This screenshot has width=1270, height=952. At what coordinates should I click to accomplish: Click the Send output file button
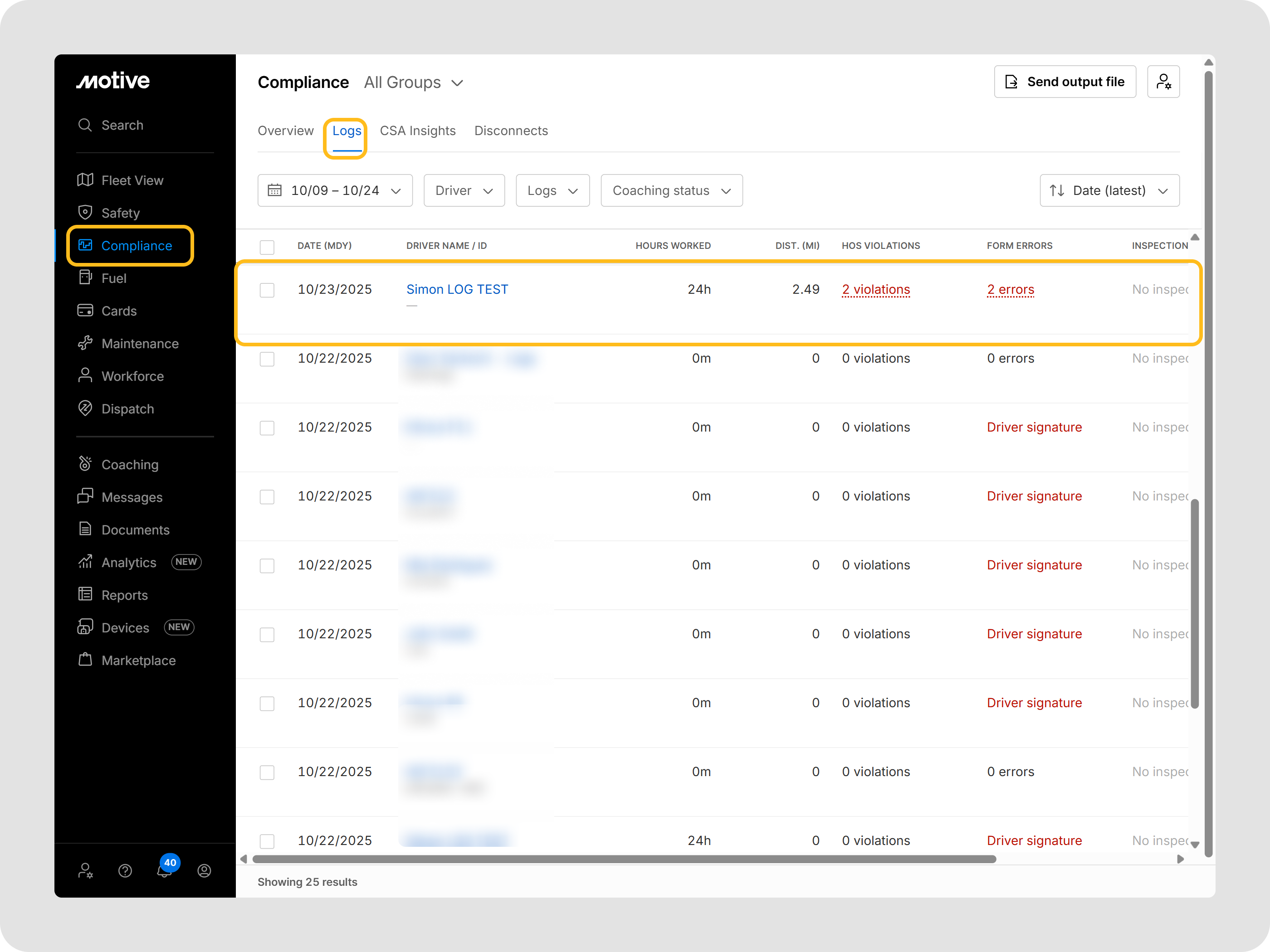click(x=1065, y=82)
